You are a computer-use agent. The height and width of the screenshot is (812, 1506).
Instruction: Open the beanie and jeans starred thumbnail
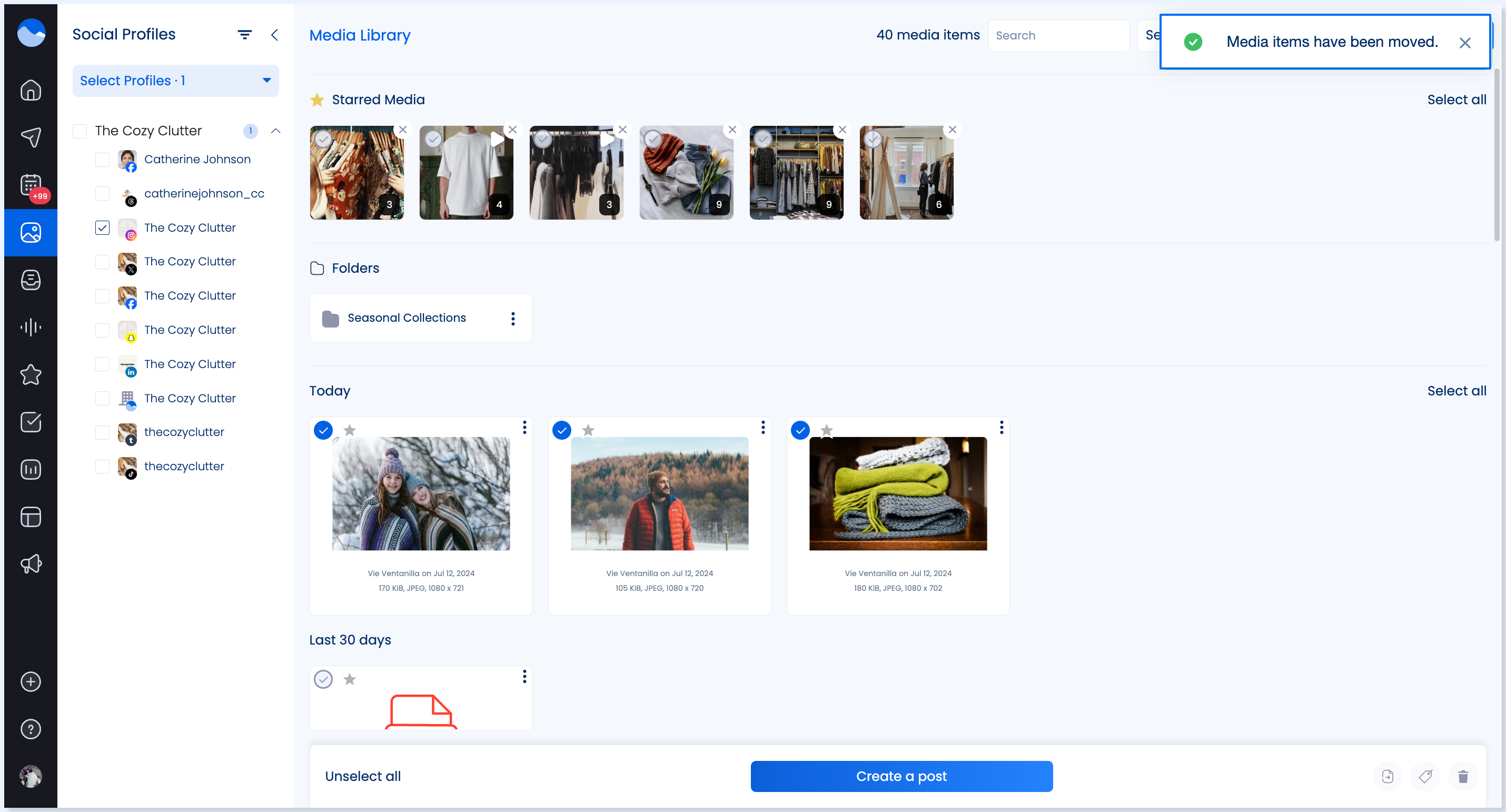tap(686, 172)
